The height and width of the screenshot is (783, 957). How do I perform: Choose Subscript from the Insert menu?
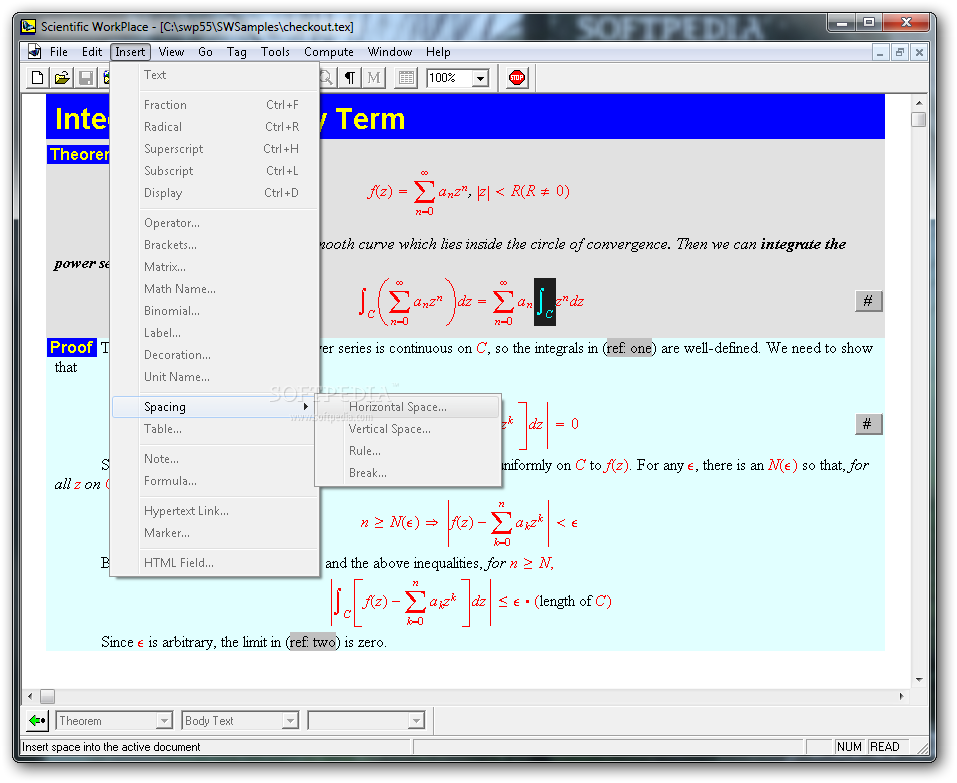[215, 171]
